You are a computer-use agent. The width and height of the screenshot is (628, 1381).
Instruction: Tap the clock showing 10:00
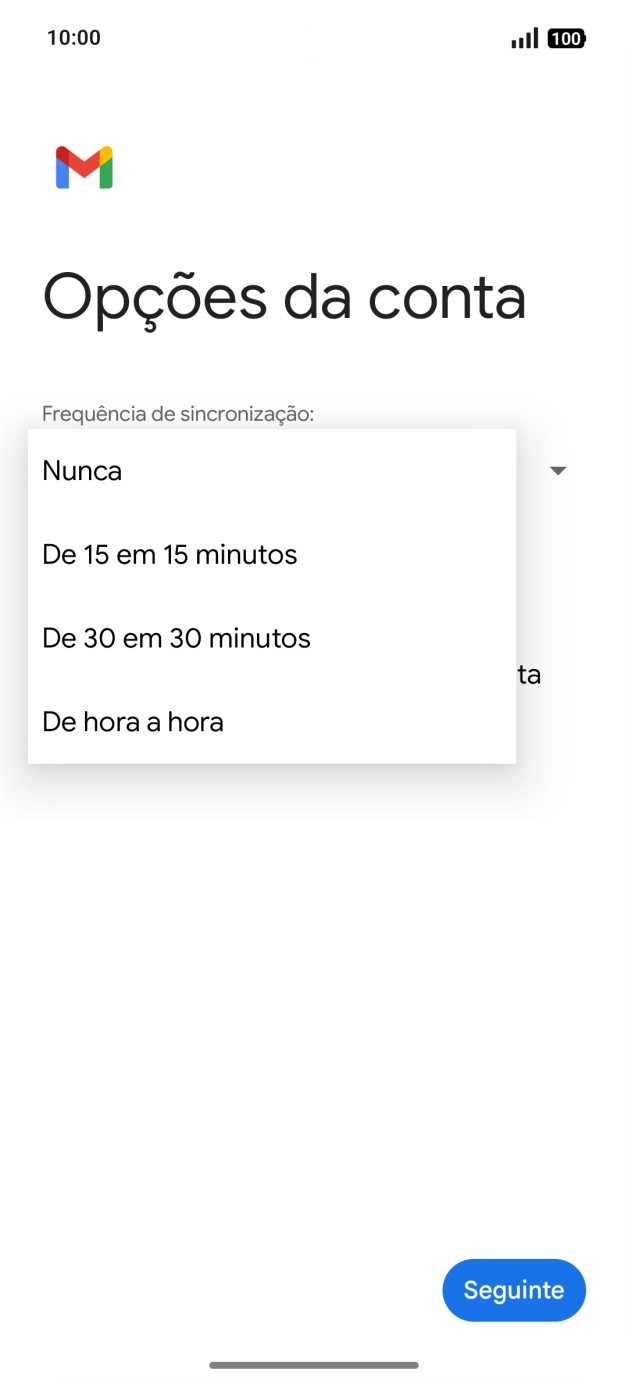coord(67,37)
